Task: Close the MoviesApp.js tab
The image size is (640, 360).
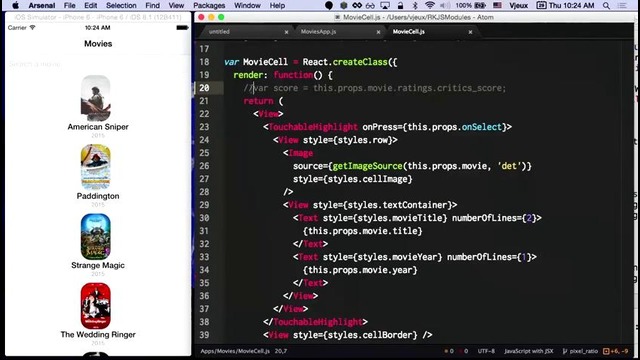Action: point(378,32)
